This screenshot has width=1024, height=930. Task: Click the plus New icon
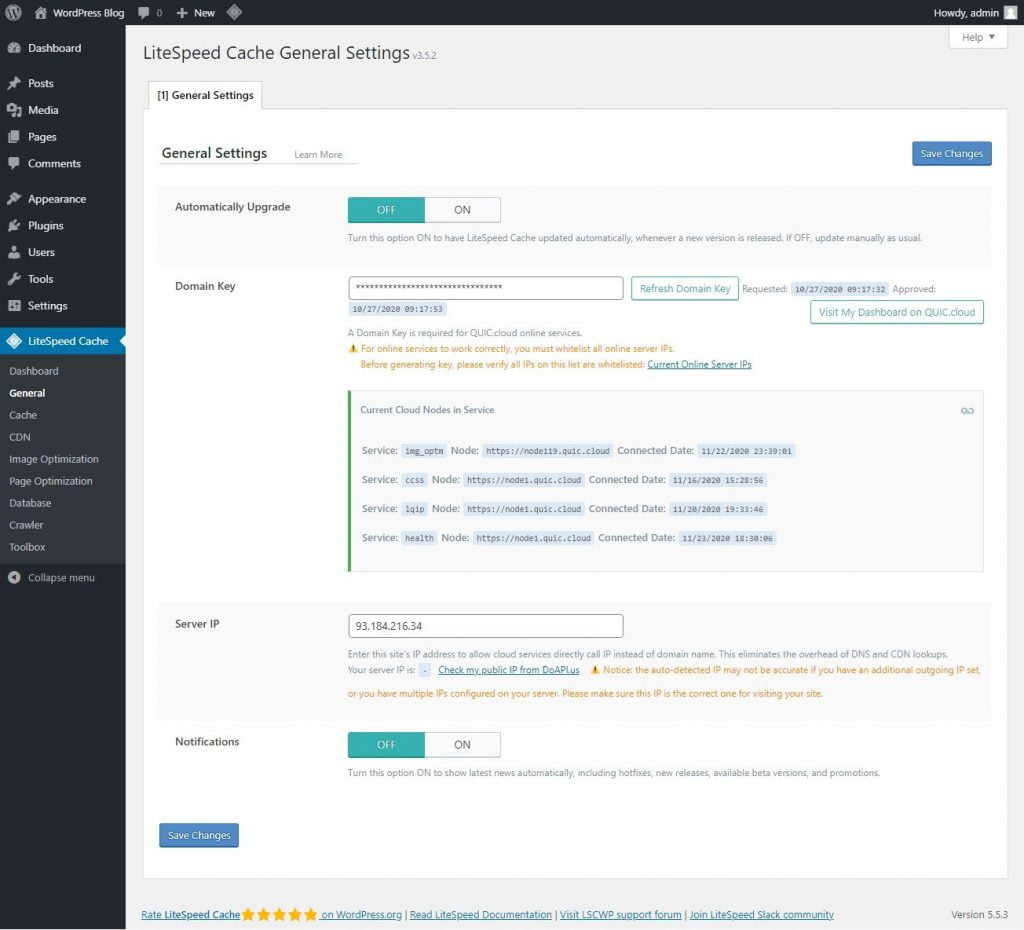click(182, 12)
